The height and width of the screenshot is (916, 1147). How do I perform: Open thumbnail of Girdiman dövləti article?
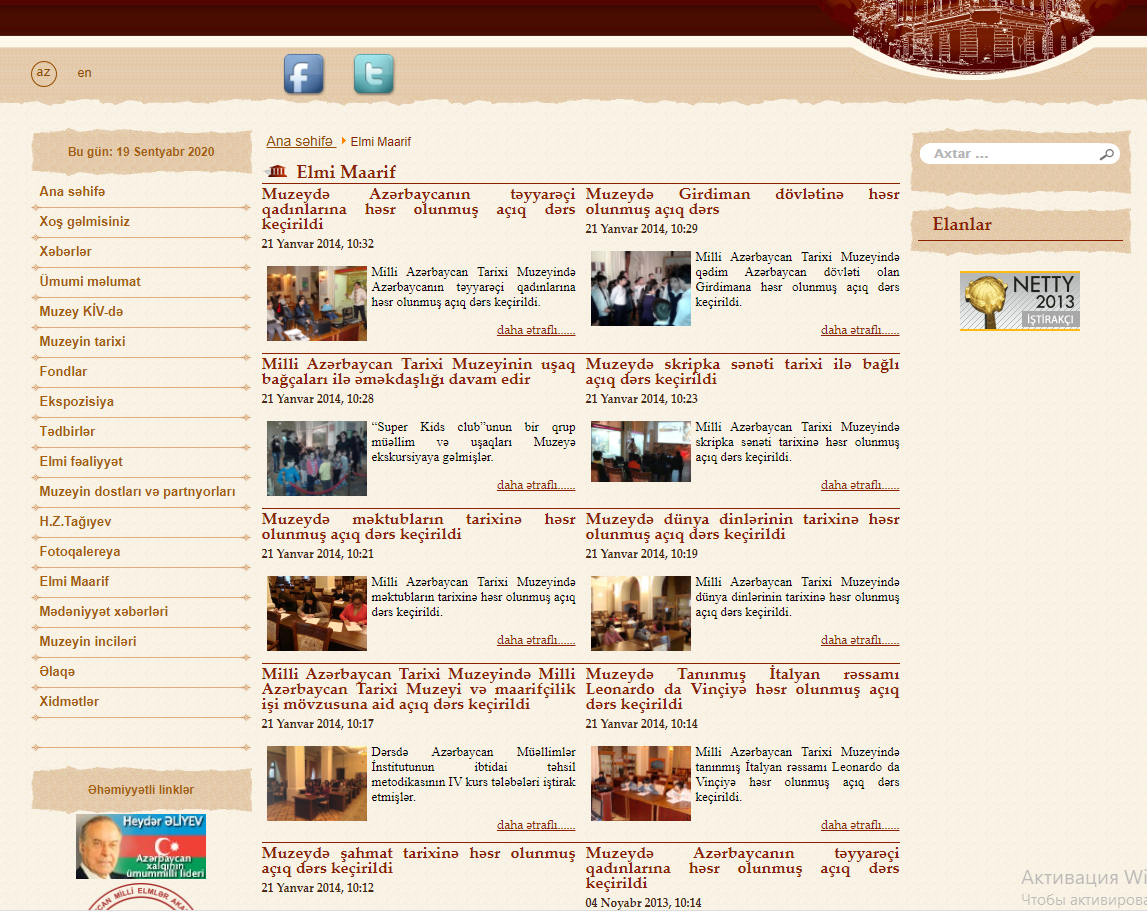coord(641,288)
